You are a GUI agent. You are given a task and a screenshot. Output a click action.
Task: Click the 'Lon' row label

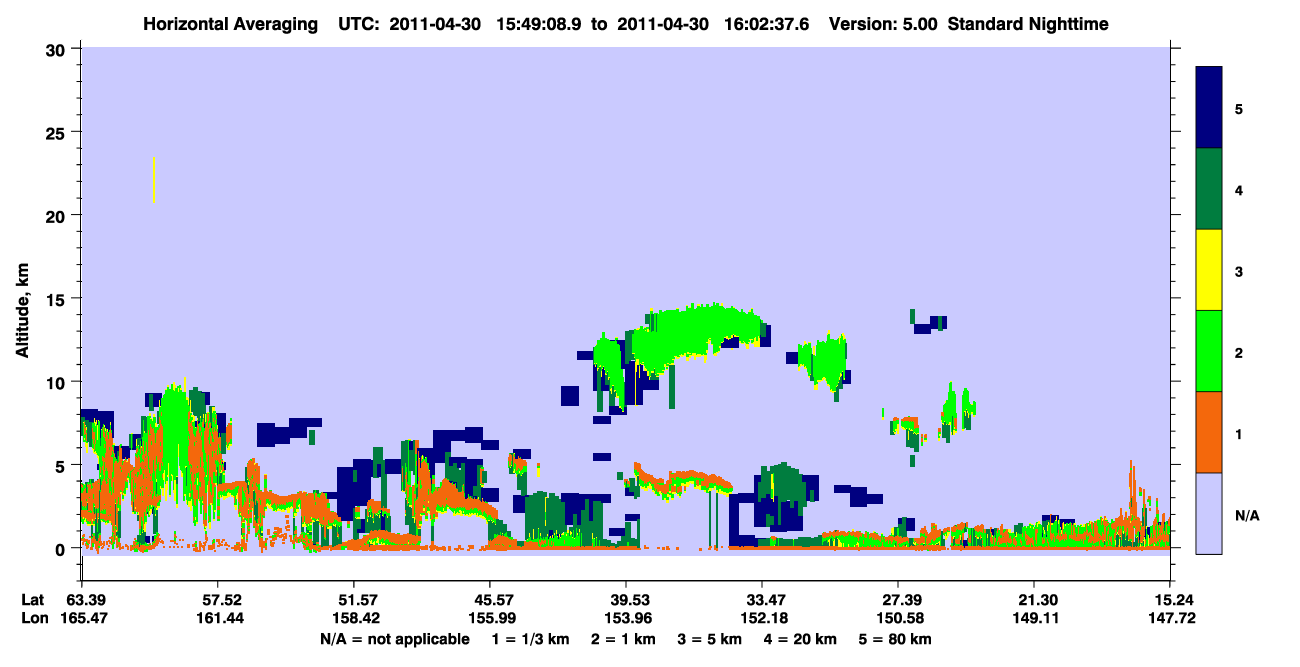33,618
